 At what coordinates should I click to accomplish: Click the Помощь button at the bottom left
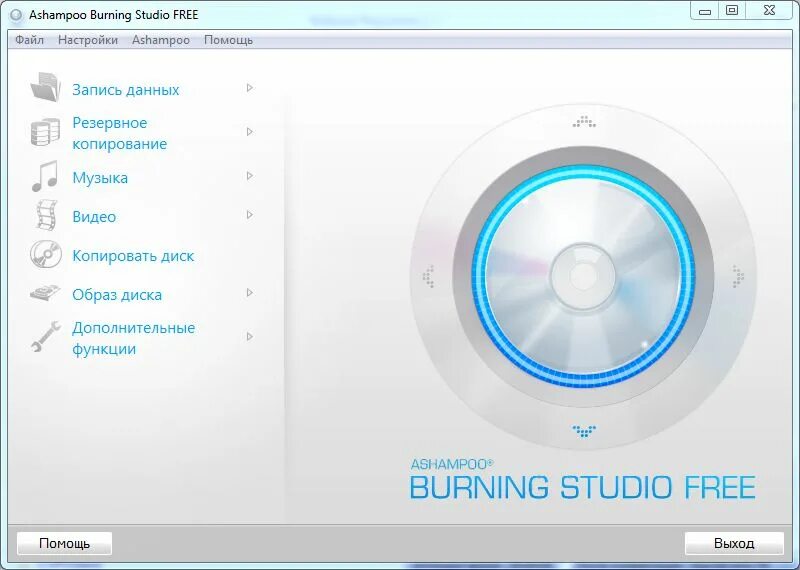pos(64,543)
